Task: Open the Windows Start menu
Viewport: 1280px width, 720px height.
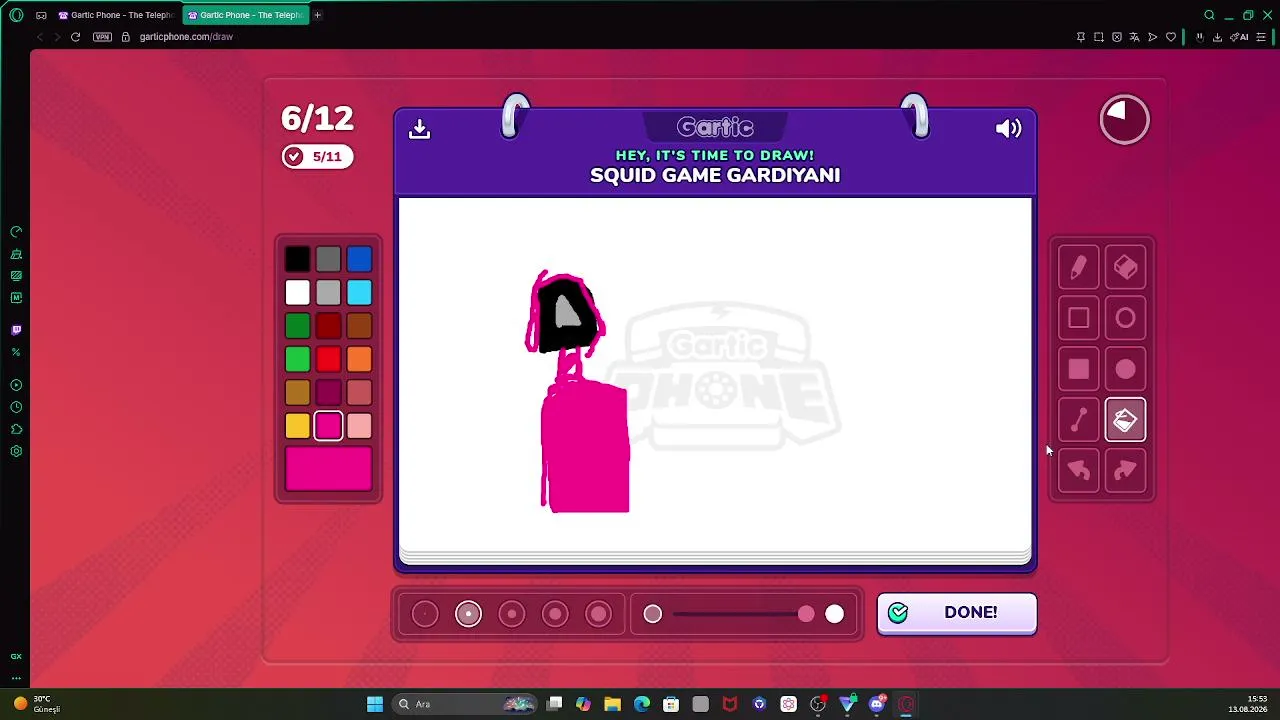Action: point(375,704)
